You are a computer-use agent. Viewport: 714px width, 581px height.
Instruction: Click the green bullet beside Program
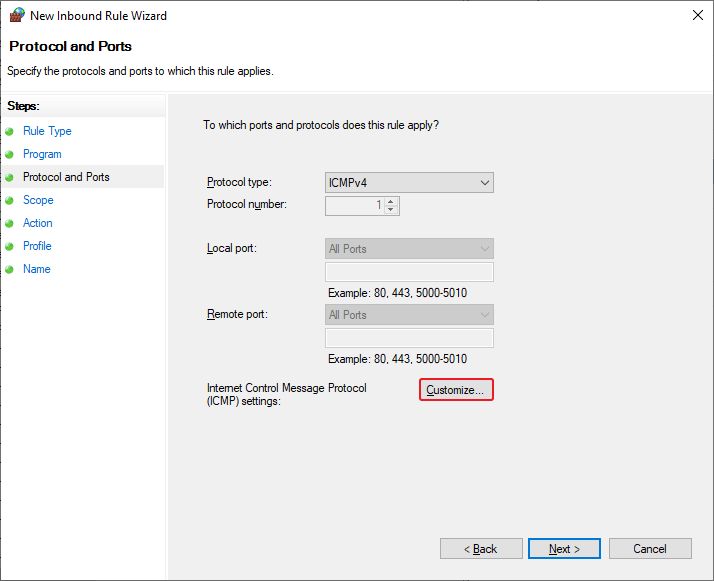(x=10, y=154)
